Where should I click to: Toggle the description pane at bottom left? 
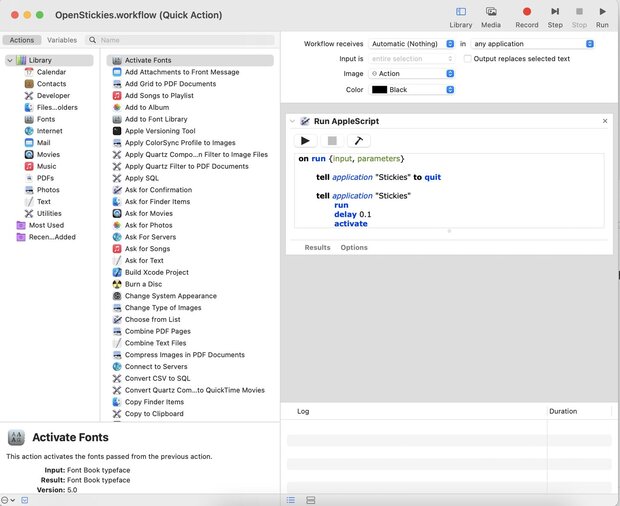25,500
